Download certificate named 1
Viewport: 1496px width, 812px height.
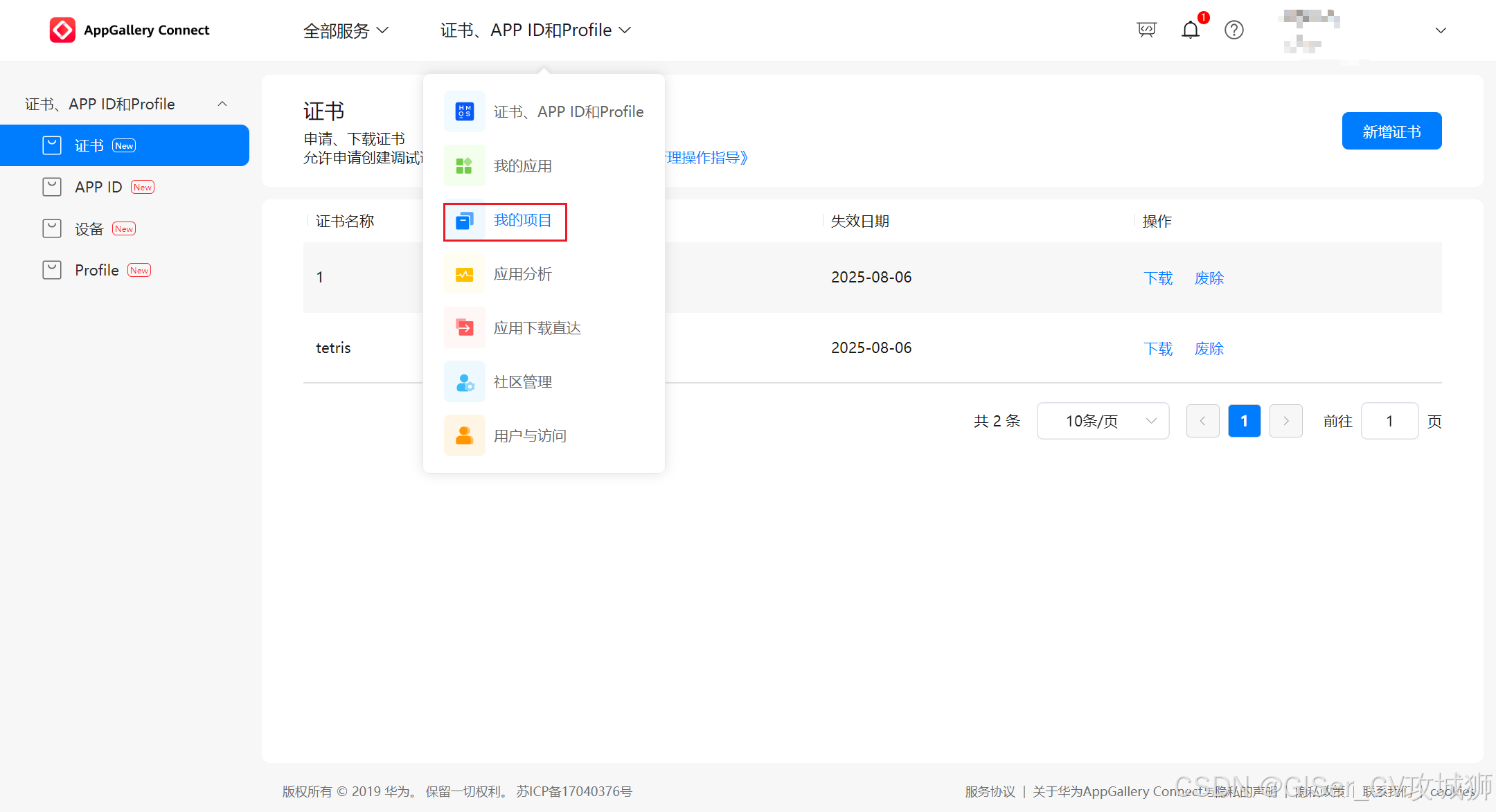pos(1158,278)
